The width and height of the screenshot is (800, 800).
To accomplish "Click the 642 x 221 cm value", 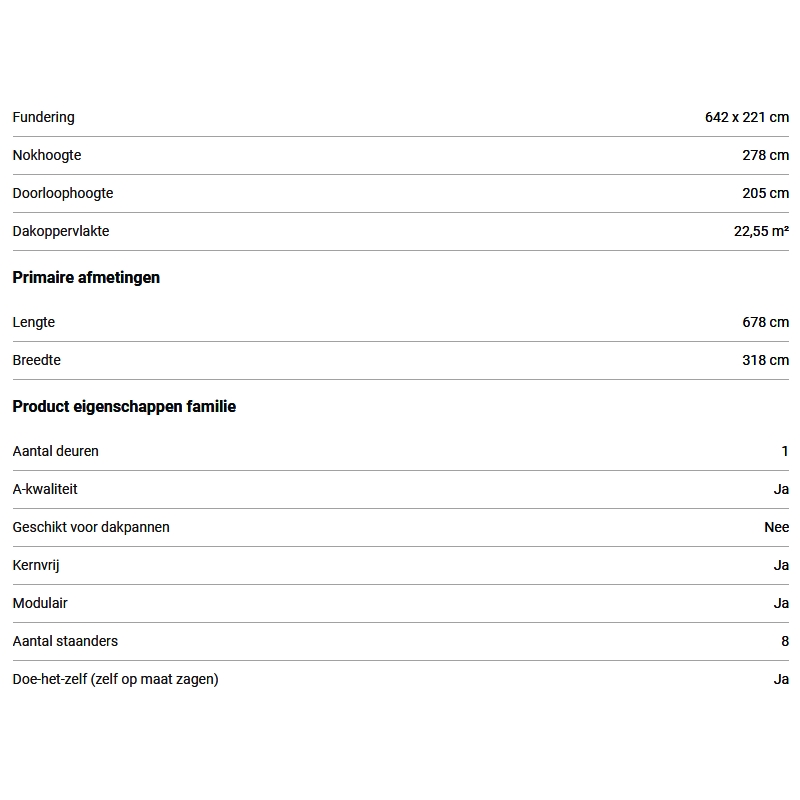I will coord(746,117).
